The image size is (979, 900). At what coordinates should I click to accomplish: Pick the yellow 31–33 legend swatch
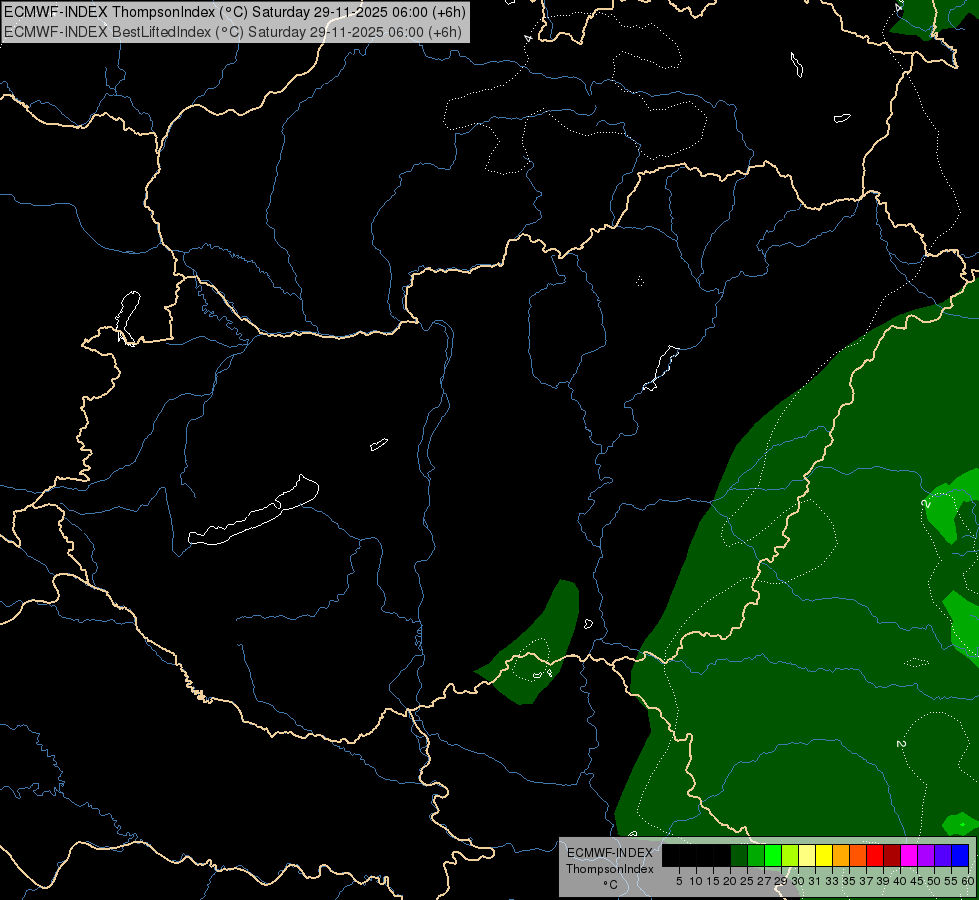click(824, 855)
